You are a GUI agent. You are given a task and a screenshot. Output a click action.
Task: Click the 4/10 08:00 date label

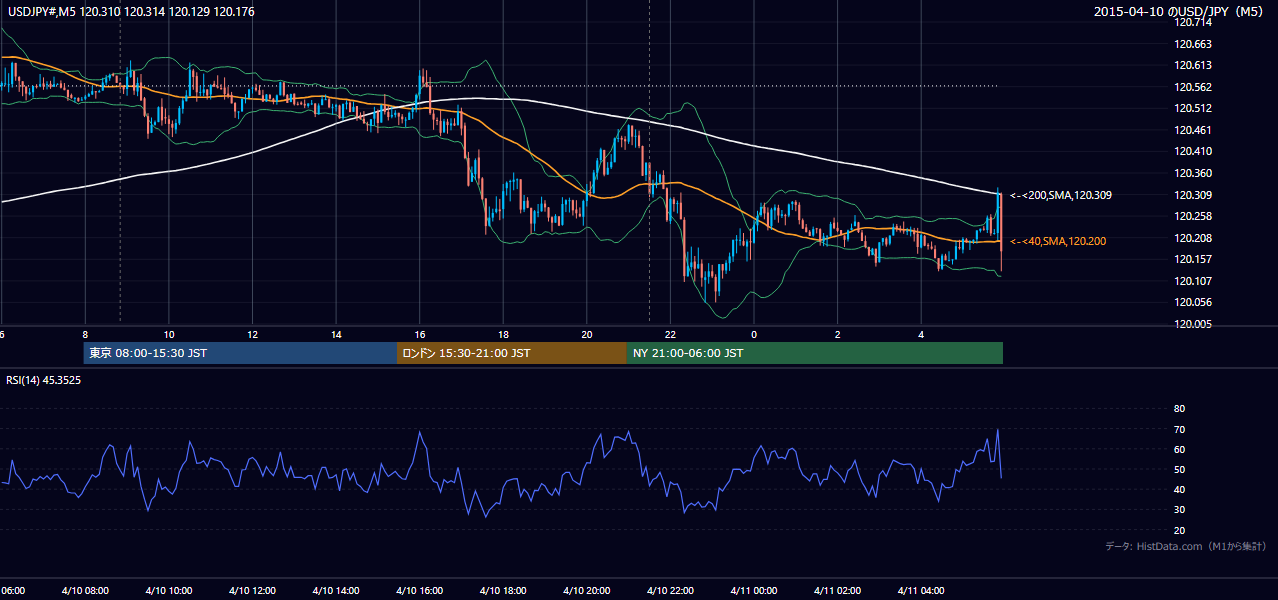85,590
